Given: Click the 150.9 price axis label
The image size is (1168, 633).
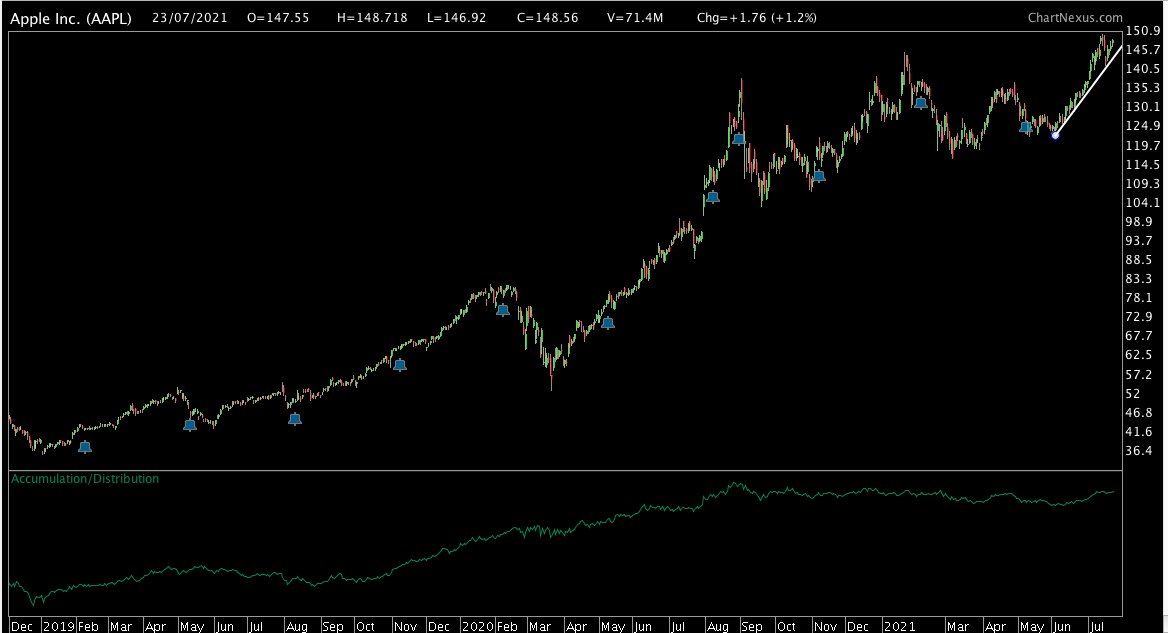Looking at the screenshot, I should pos(1143,31).
